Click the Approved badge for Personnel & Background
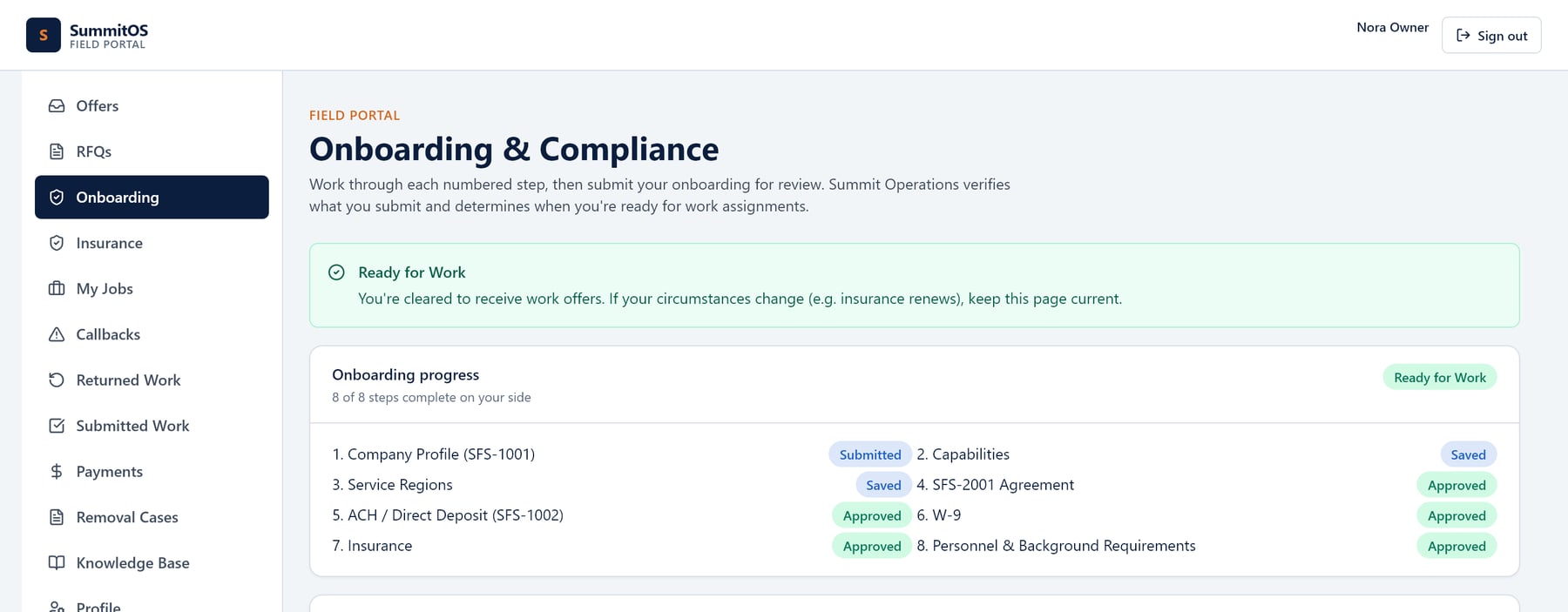This screenshot has height=612, width=1568. point(1456,546)
